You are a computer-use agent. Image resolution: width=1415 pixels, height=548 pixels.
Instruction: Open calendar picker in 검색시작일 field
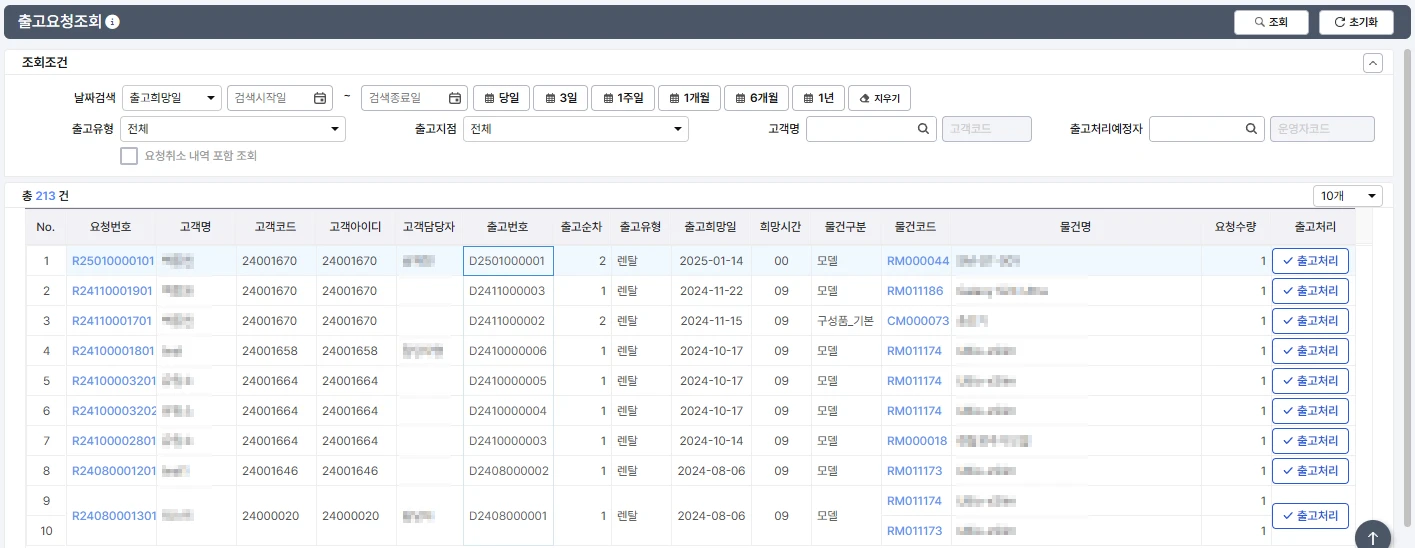tap(320, 98)
